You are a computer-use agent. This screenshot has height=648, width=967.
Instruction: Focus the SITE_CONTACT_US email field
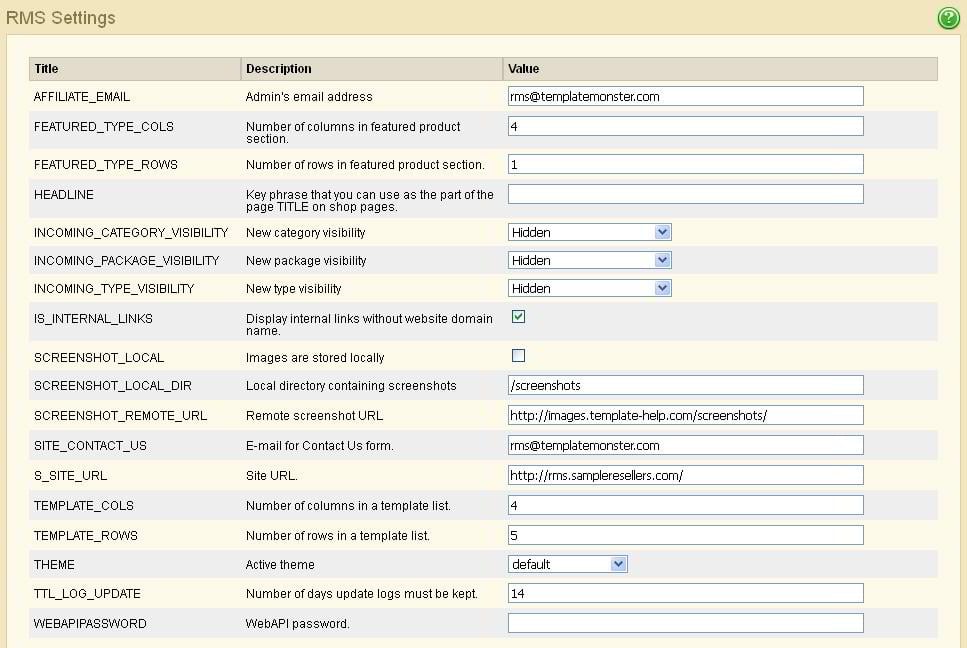[x=685, y=445]
